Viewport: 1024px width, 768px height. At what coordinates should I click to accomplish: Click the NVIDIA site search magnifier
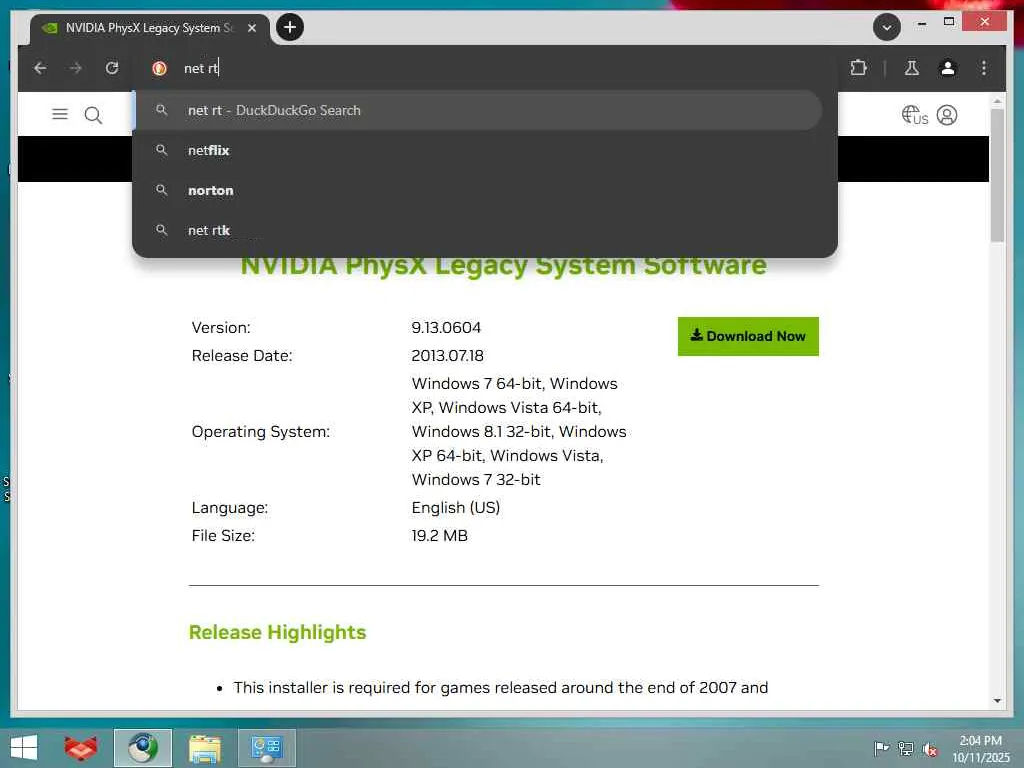point(93,116)
